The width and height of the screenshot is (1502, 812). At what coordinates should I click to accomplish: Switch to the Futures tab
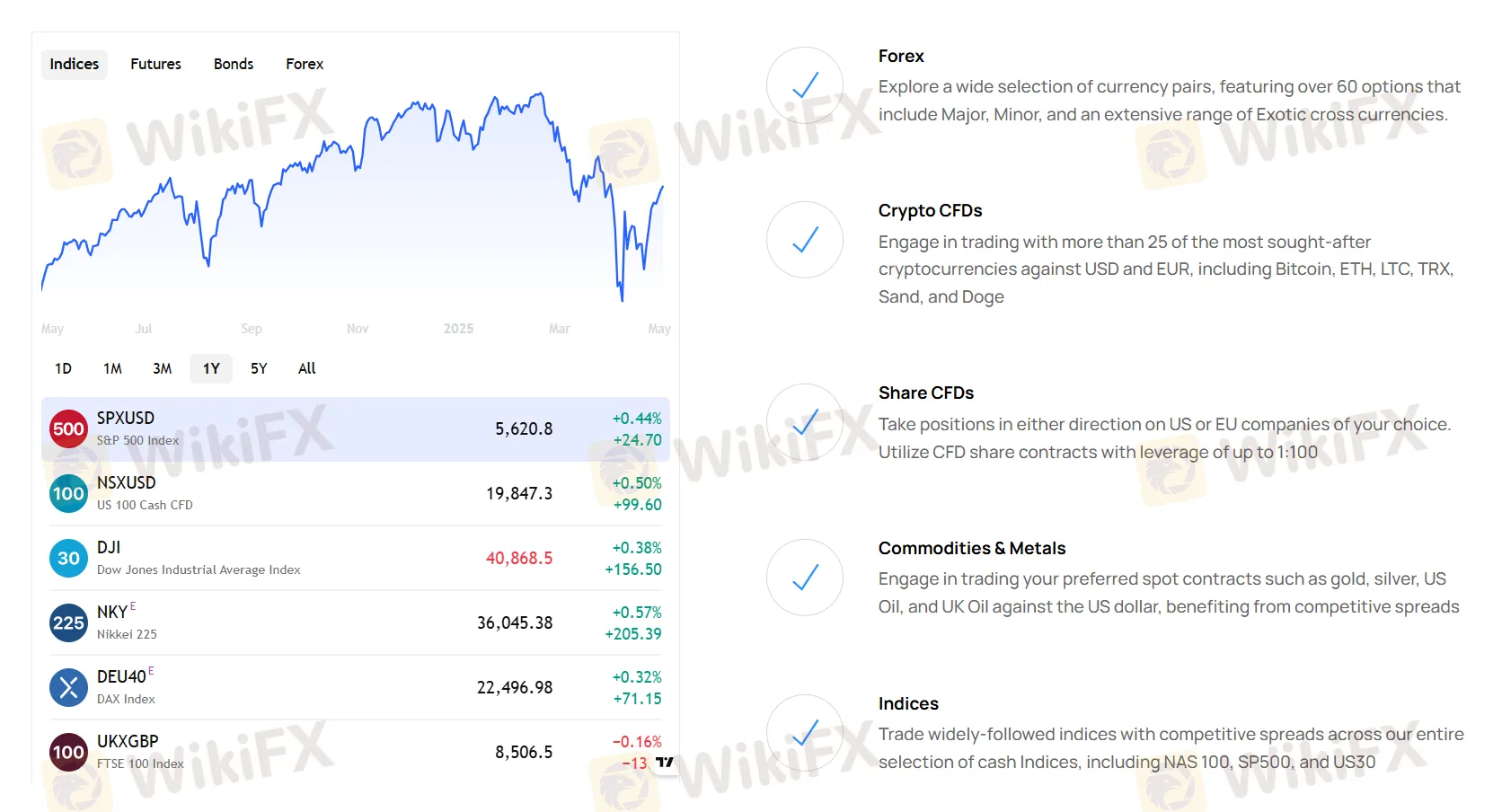pos(155,64)
